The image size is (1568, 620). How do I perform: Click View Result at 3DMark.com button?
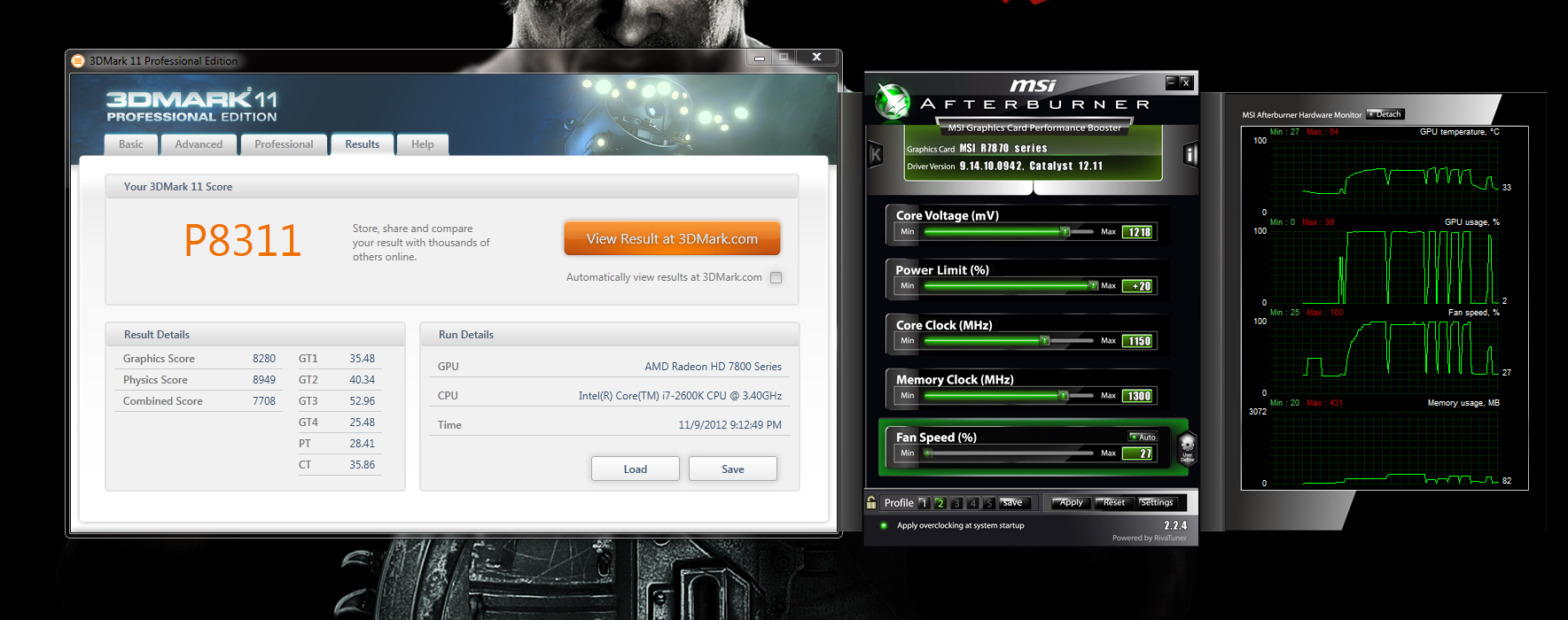tap(672, 238)
